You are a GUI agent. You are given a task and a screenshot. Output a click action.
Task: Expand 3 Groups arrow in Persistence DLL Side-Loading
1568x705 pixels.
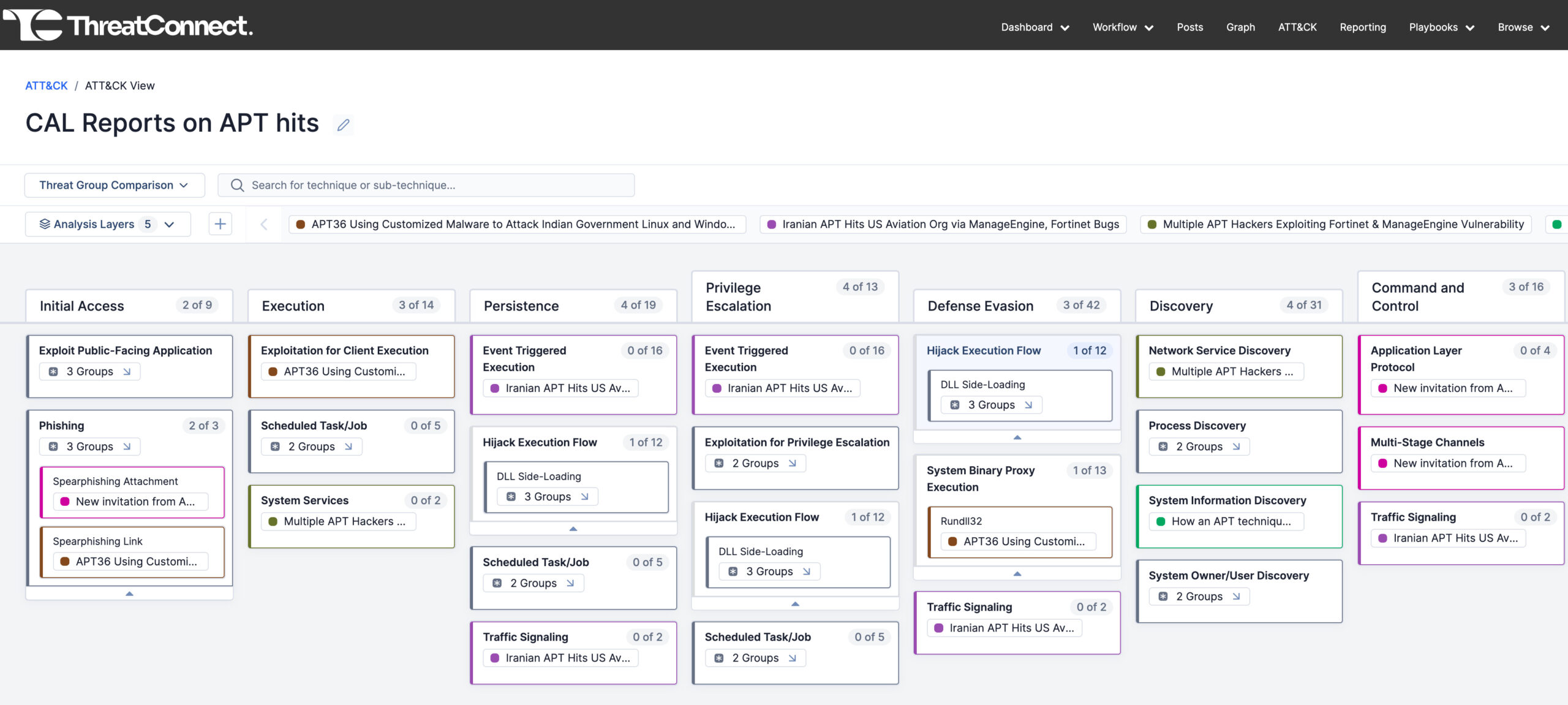[584, 497]
